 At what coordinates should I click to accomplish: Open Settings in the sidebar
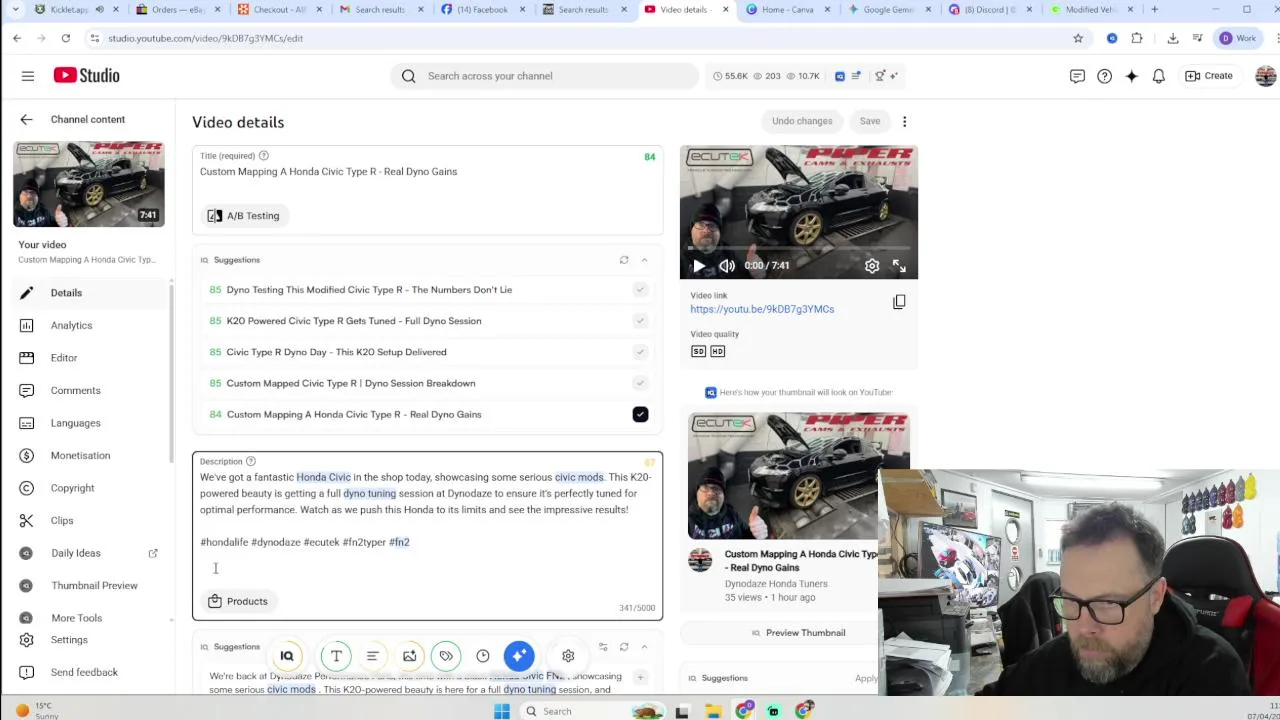[x=87, y=640]
